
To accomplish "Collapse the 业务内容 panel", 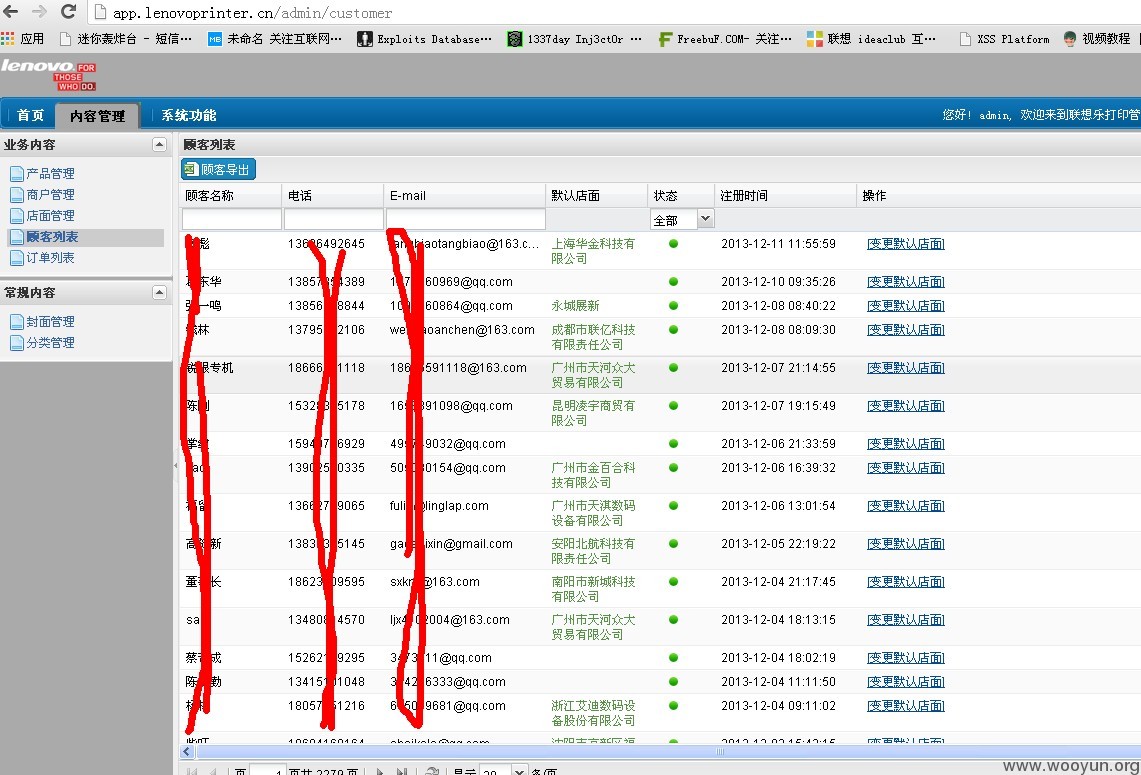I will 159,144.
